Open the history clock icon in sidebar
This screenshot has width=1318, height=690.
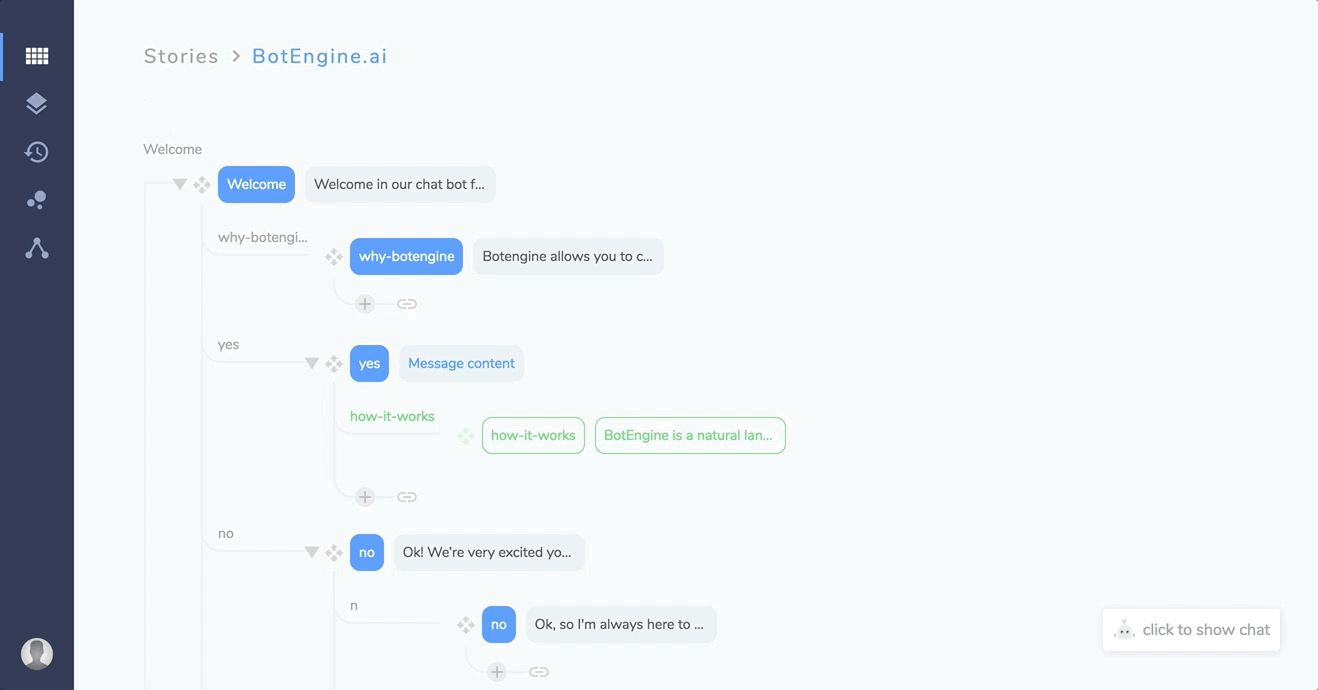pyautogui.click(x=37, y=152)
